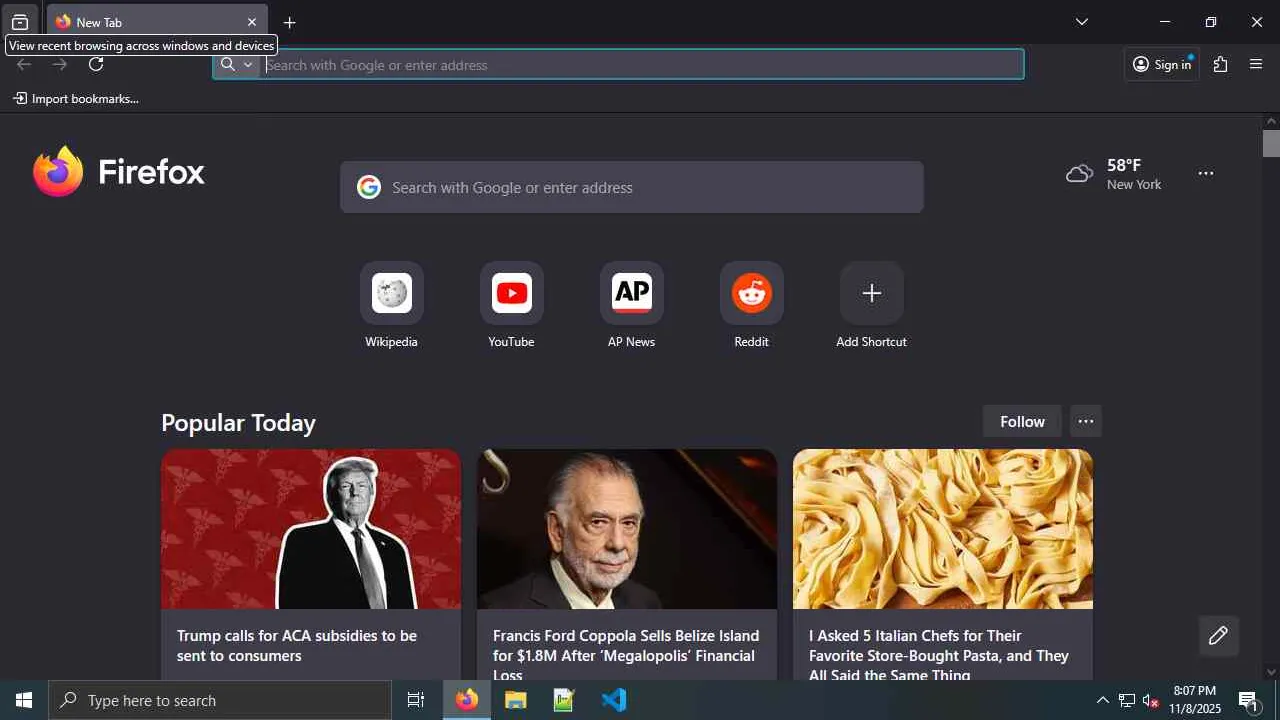
Task: Open the search engine selector dropdown in address bar
Action: 237,65
